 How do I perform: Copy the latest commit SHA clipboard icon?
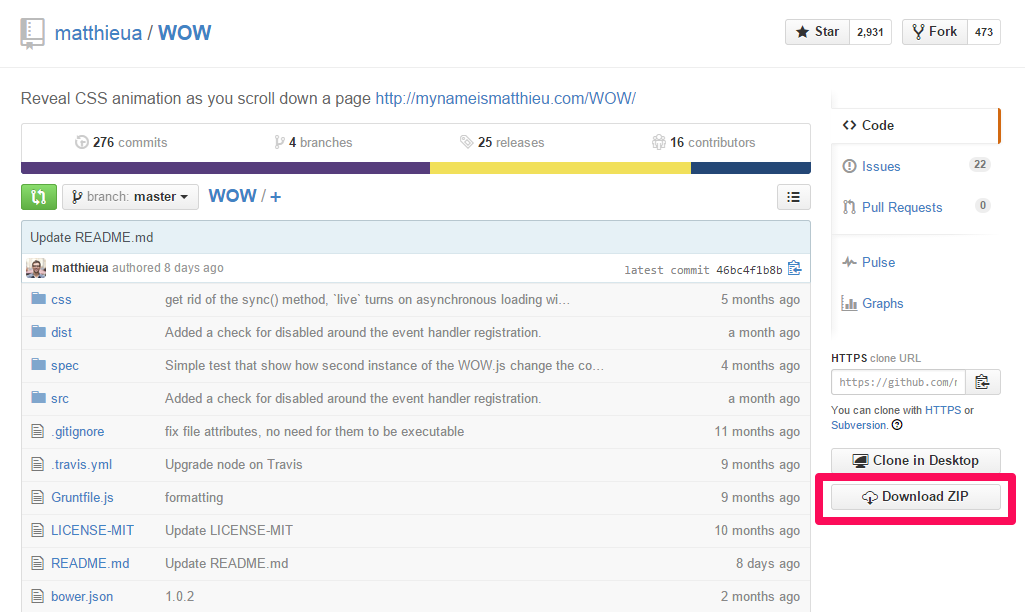[x=794, y=268]
